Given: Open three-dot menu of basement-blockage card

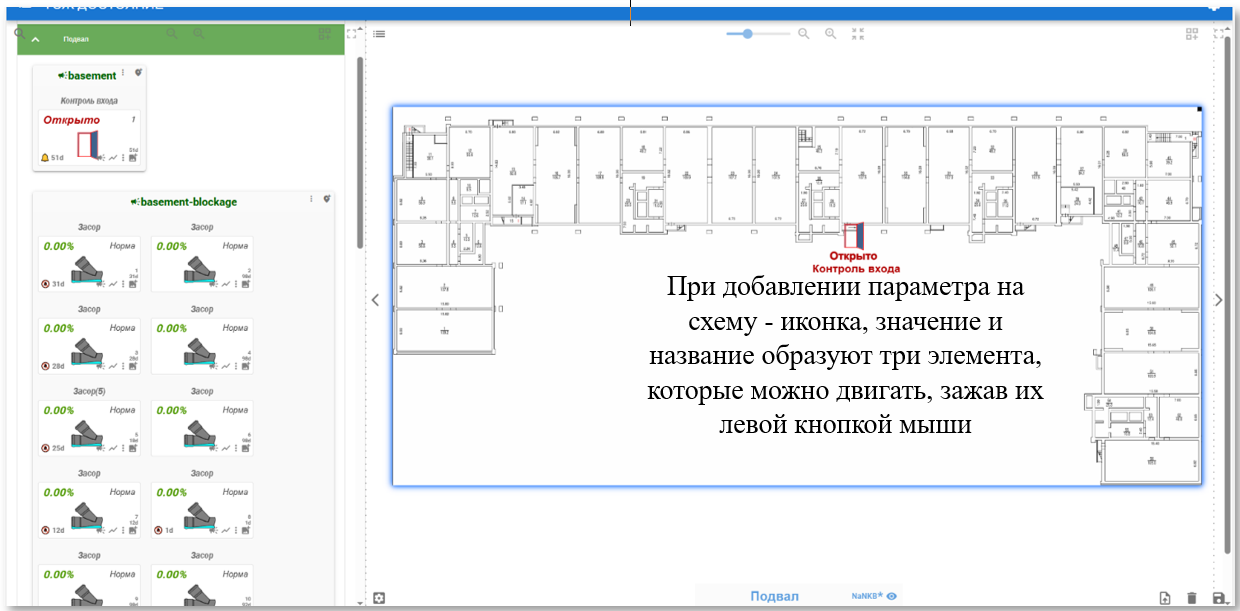Looking at the screenshot, I should point(311,199).
